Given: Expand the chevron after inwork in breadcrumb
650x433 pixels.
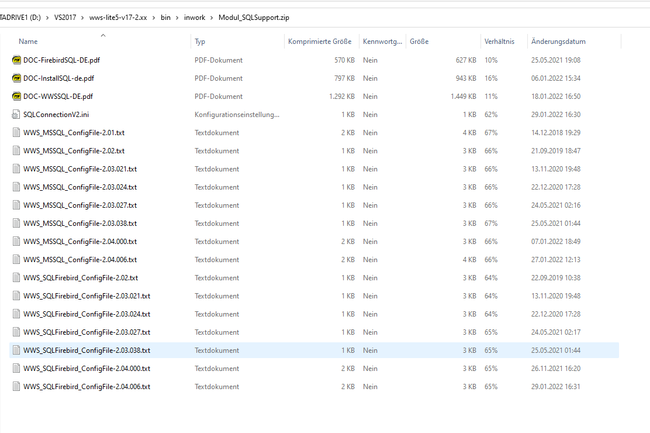Looking at the screenshot, I should 212,17.
